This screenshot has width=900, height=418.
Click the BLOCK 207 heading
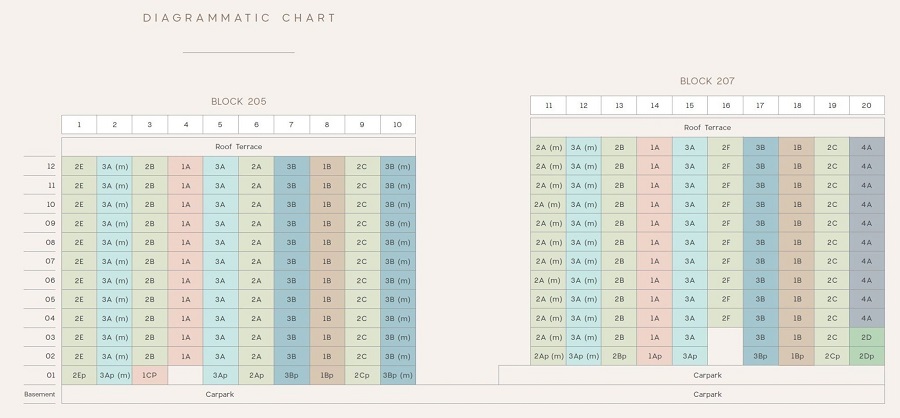click(707, 81)
